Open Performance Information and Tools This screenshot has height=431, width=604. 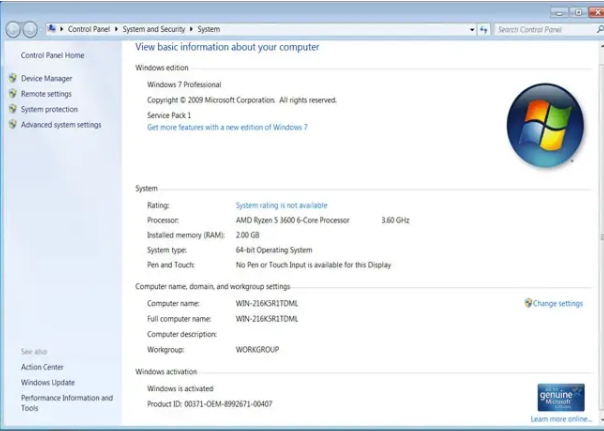(x=67, y=403)
